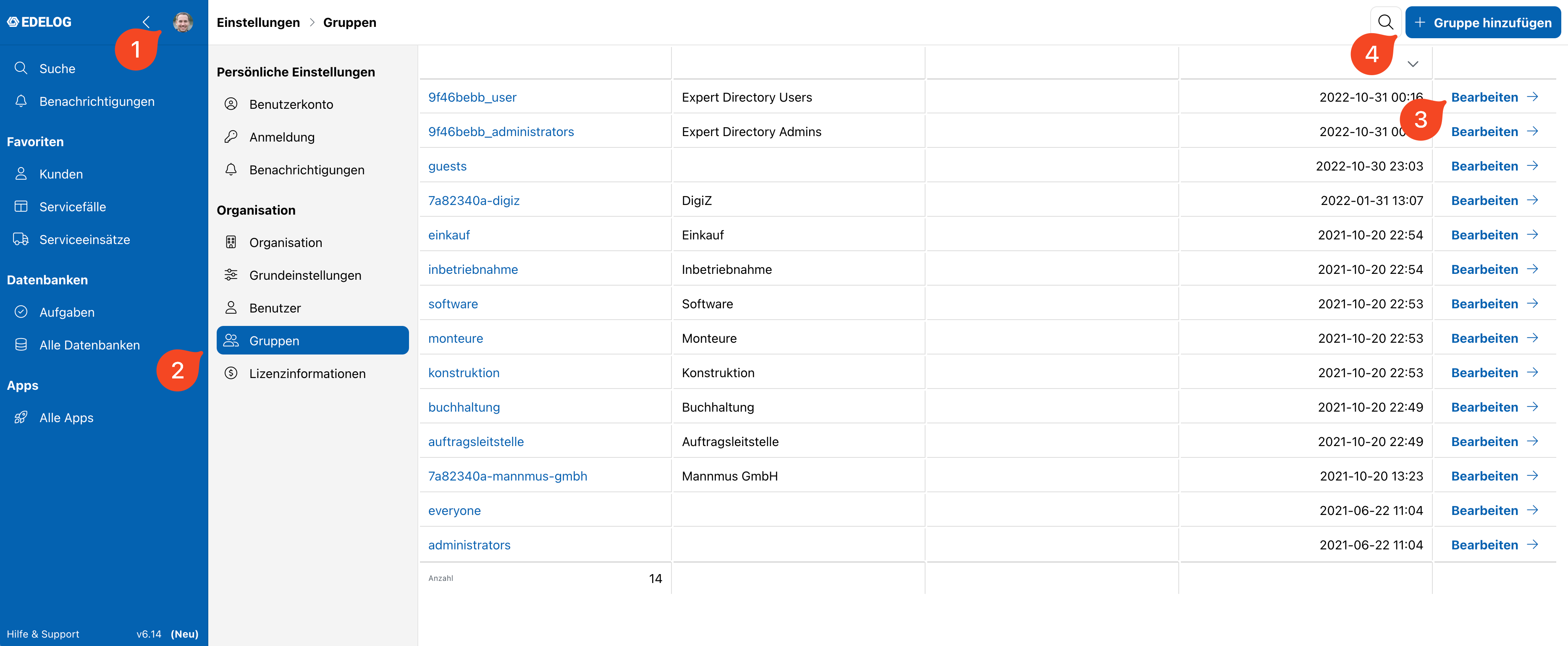Click Bearbeiten for software row
This screenshot has width=1568, height=646.
pyautogui.click(x=1495, y=303)
